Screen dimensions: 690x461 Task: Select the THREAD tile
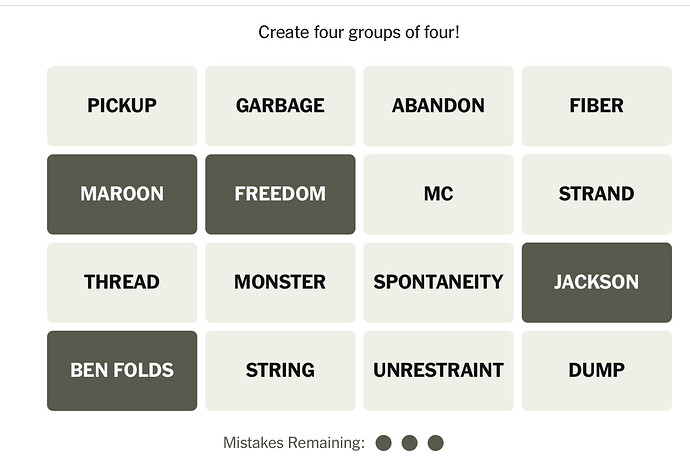pos(122,282)
